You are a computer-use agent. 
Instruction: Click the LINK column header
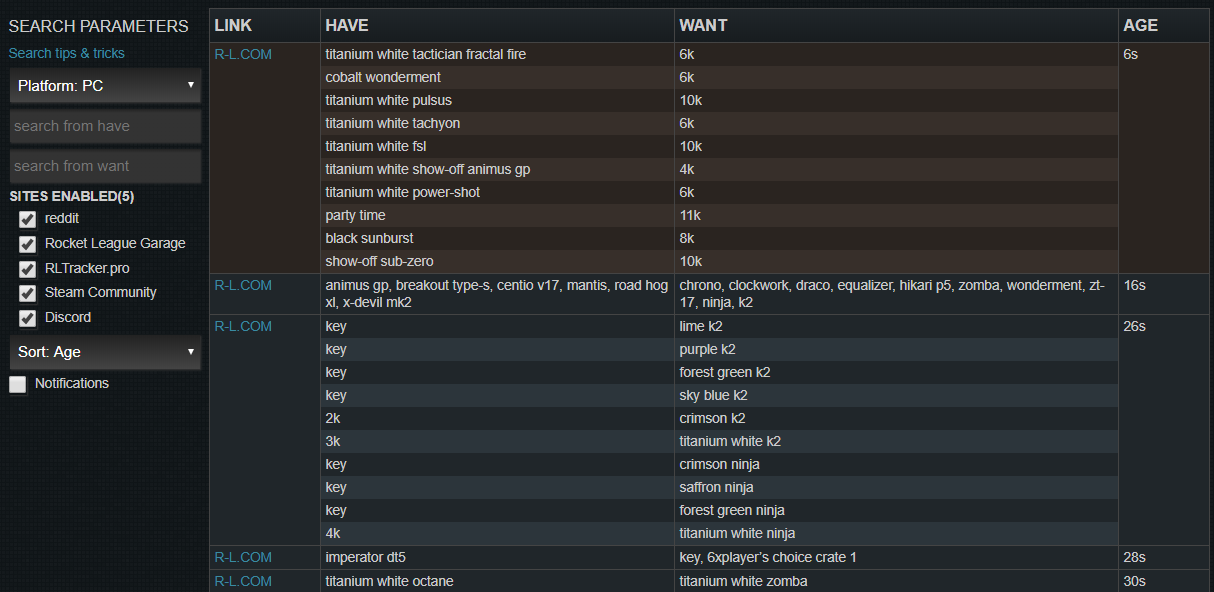tap(233, 25)
